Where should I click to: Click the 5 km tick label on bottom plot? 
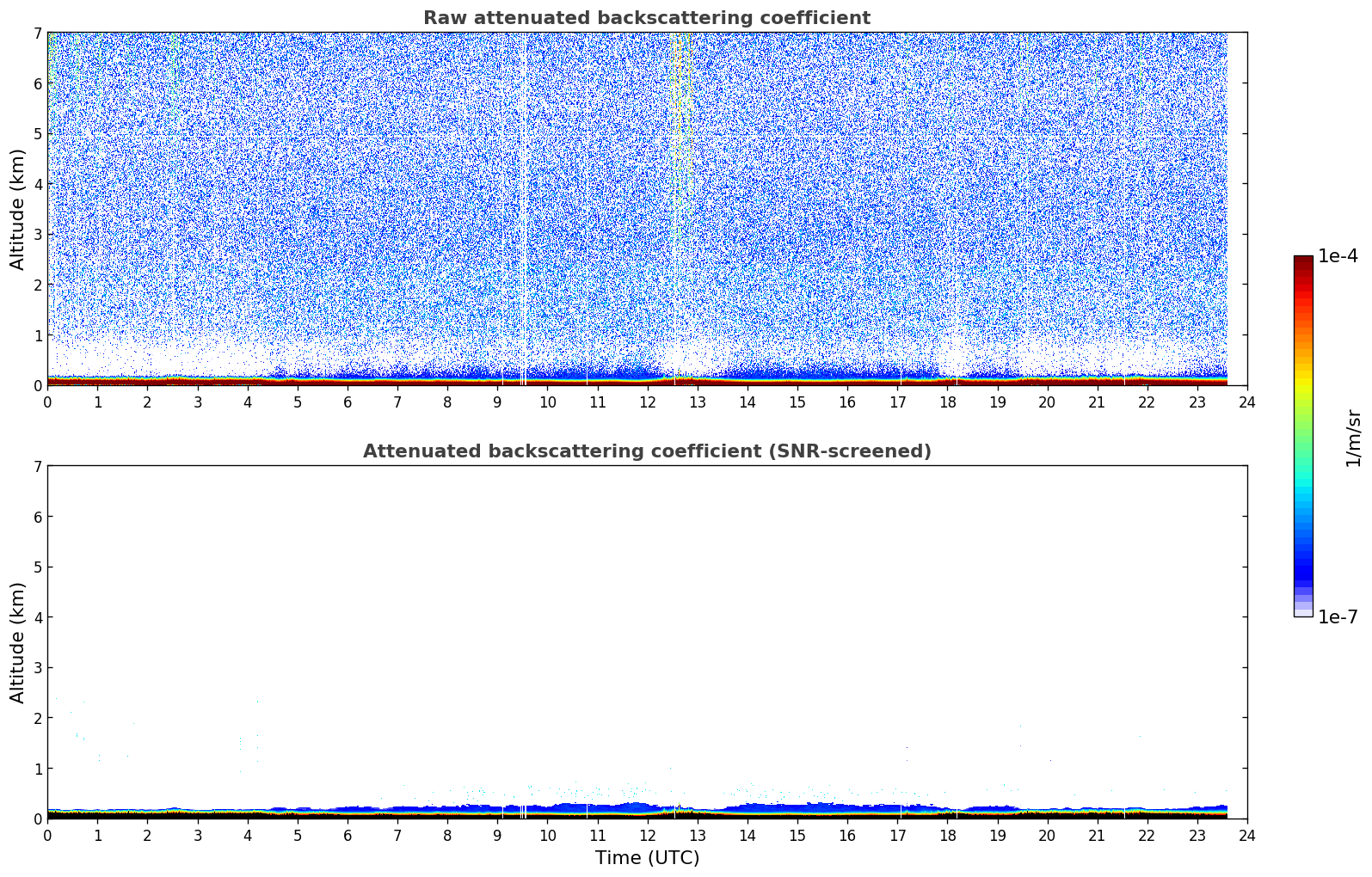[x=38, y=567]
